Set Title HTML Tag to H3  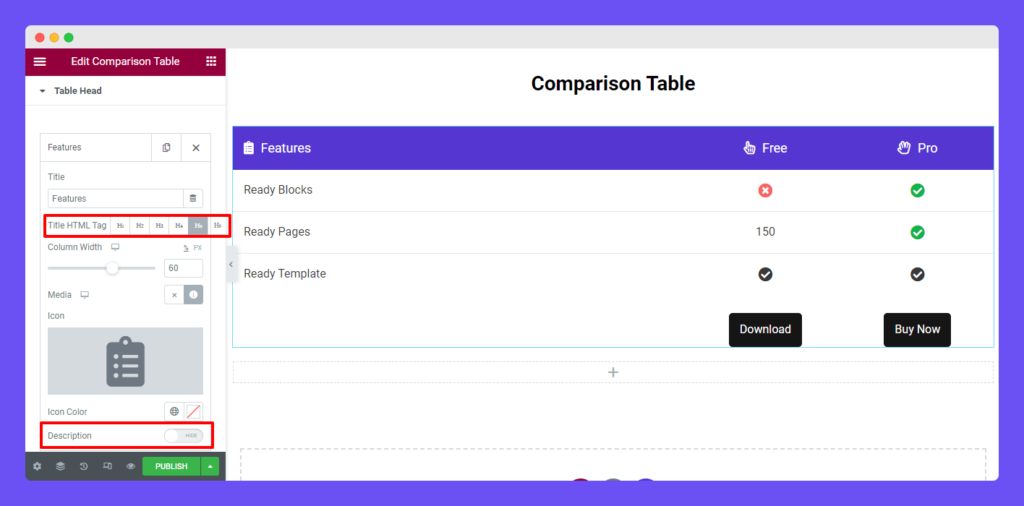click(159, 226)
